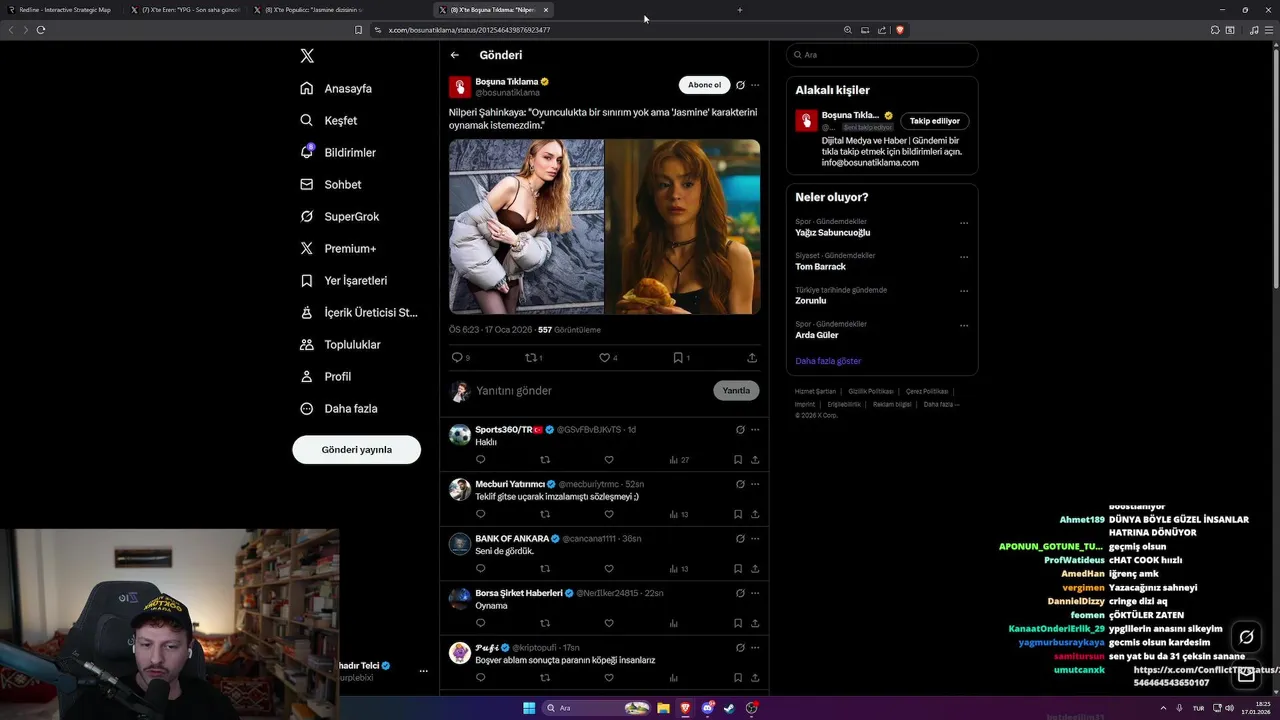The image size is (1280, 720).
Task: Go back with the Gönderi arrow
Action: point(455,55)
